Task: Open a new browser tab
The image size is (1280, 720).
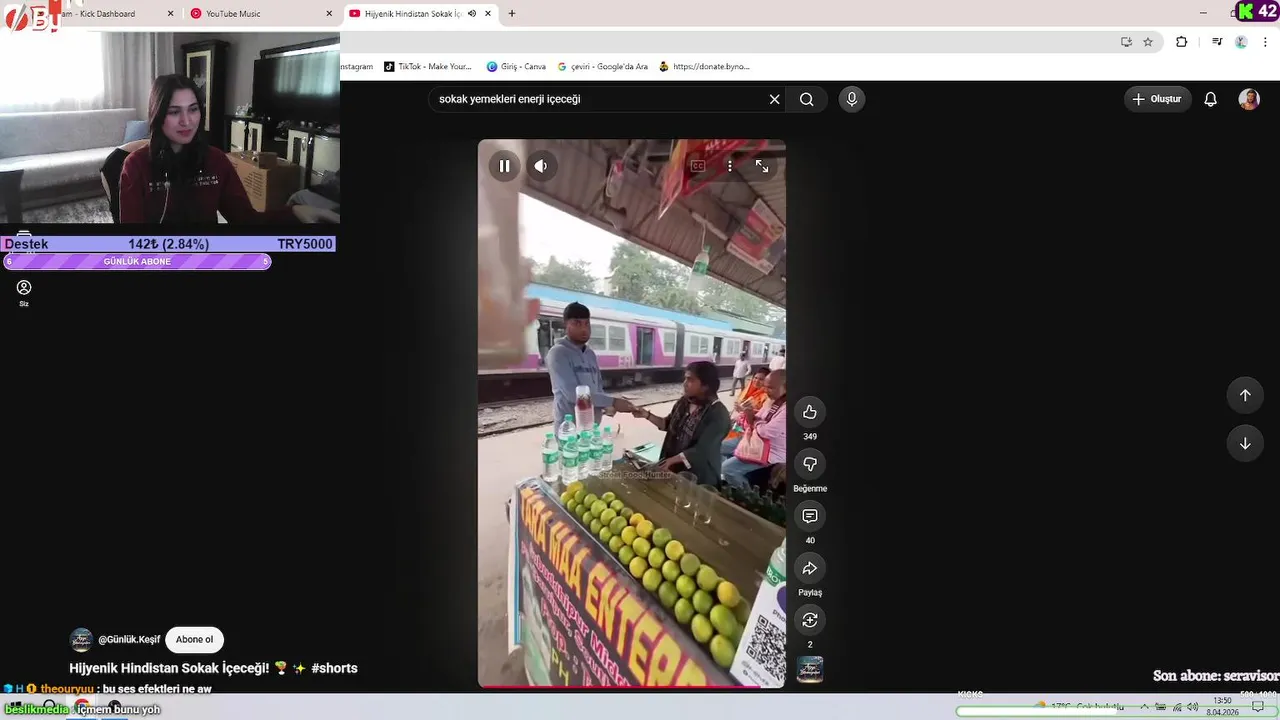Action: tap(512, 14)
